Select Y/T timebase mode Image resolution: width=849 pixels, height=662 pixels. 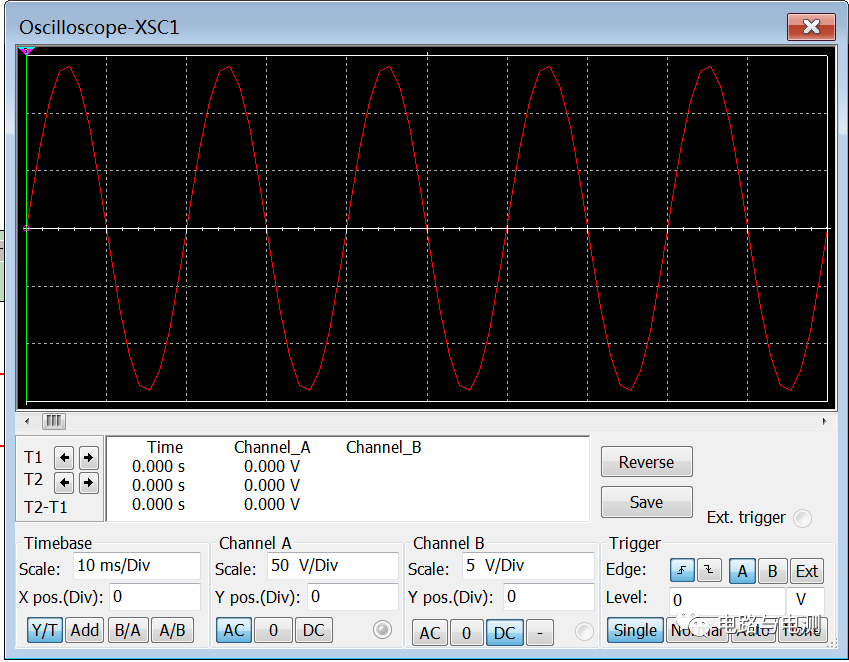pyautogui.click(x=44, y=630)
